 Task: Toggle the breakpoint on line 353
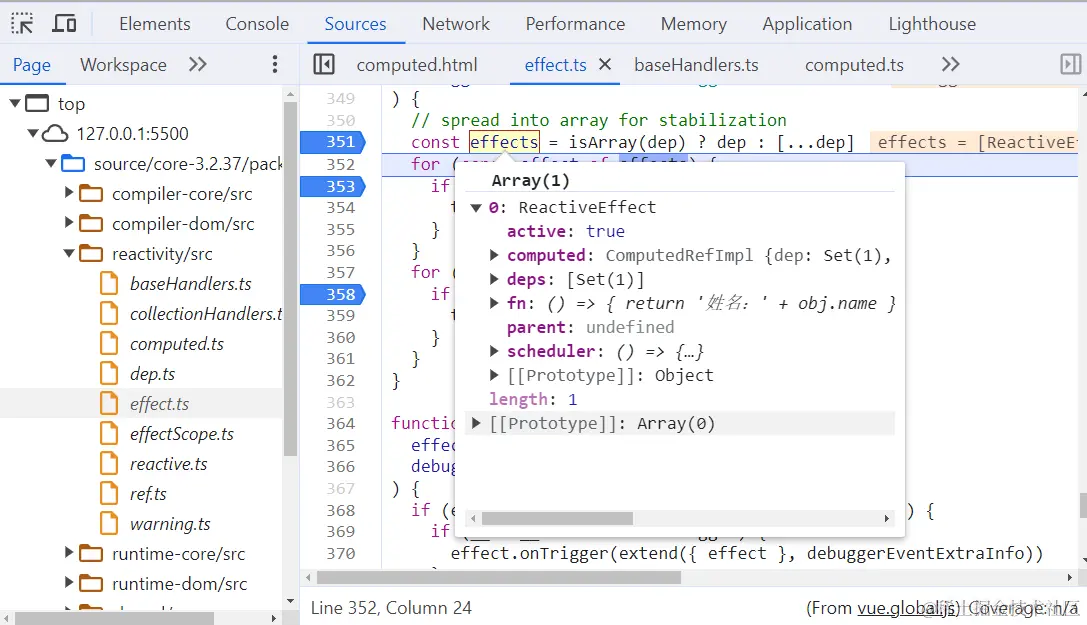click(333, 186)
